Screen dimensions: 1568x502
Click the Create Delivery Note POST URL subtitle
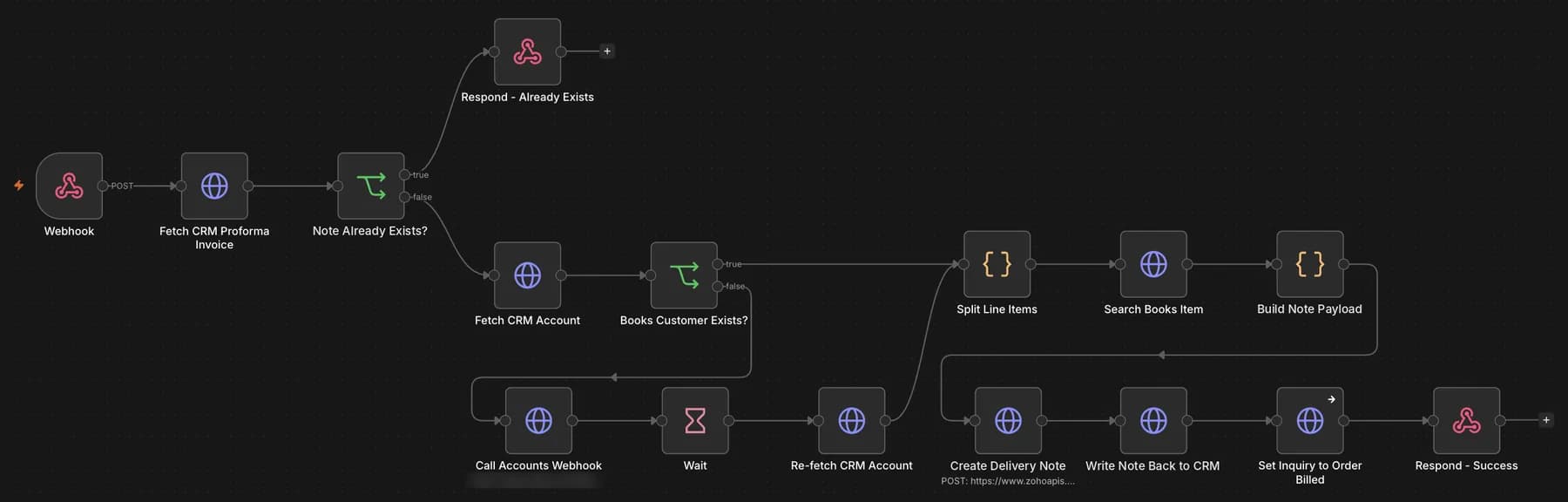coord(1008,481)
